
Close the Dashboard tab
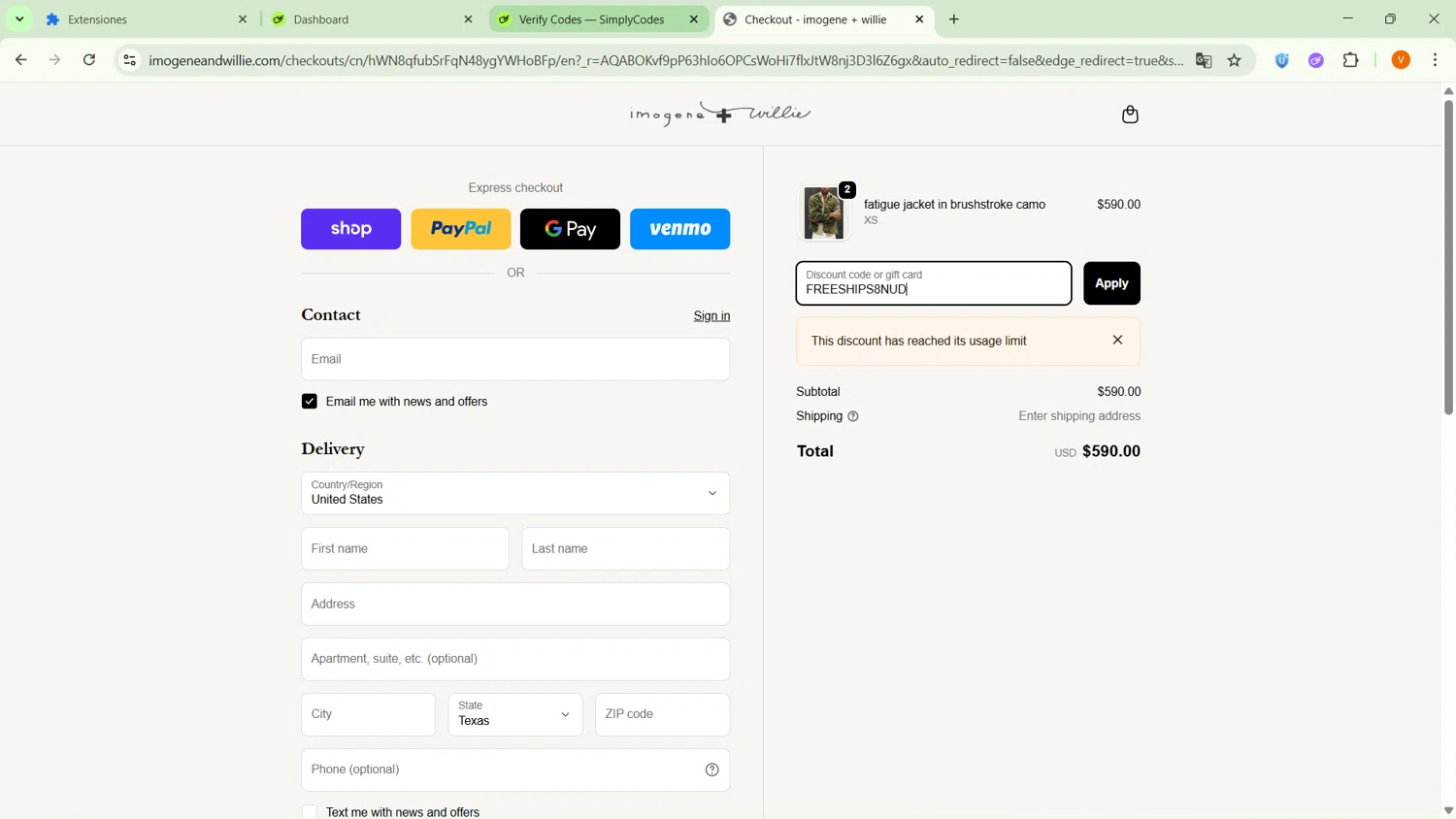pyautogui.click(x=468, y=19)
